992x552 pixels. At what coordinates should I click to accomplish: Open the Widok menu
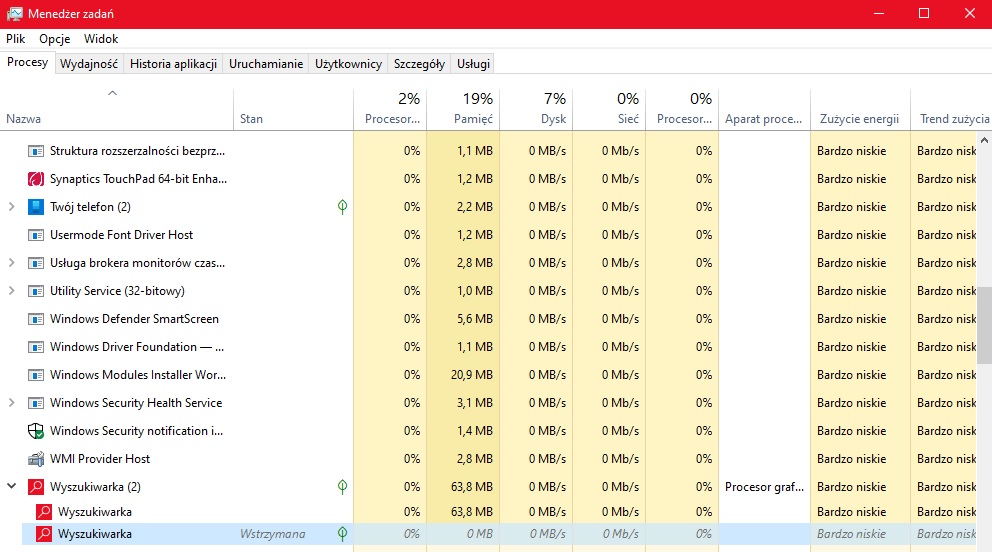pyautogui.click(x=101, y=39)
